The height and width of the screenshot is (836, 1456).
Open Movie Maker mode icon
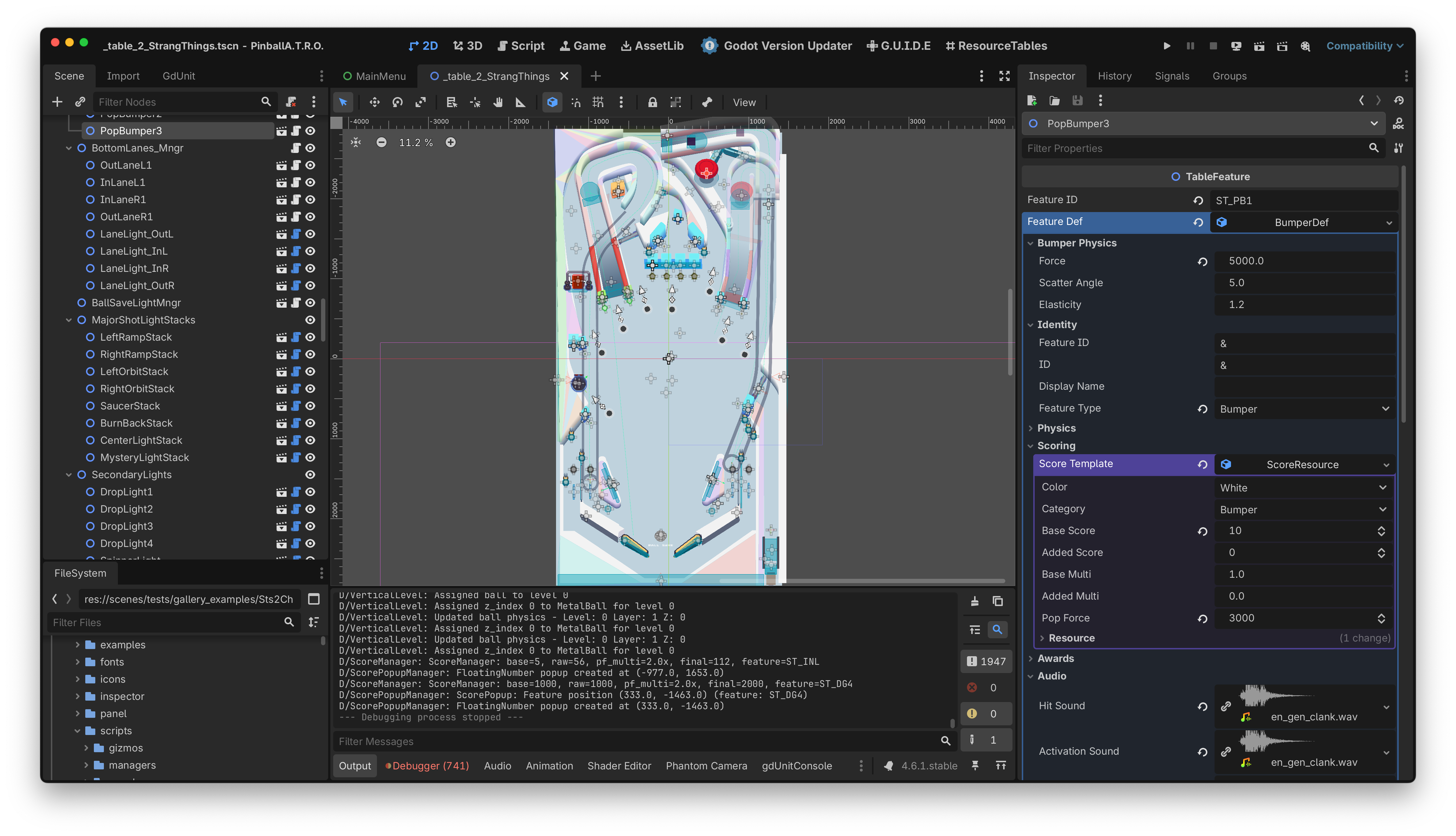tap(1306, 46)
